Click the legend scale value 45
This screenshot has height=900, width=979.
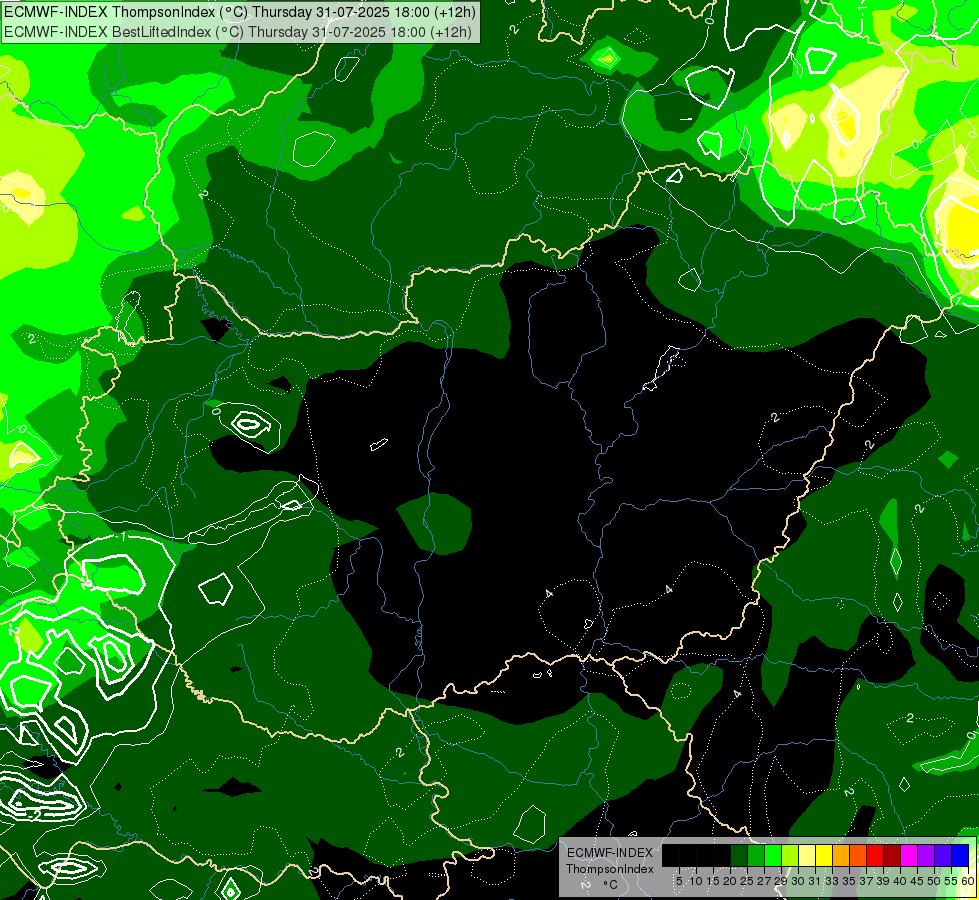(x=917, y=881)
